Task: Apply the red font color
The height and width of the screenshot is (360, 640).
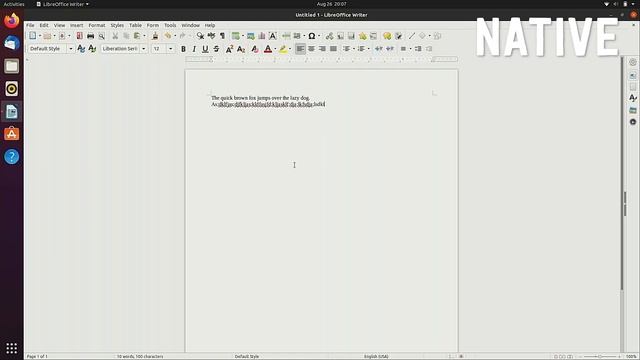Action: tap(268, 49)
